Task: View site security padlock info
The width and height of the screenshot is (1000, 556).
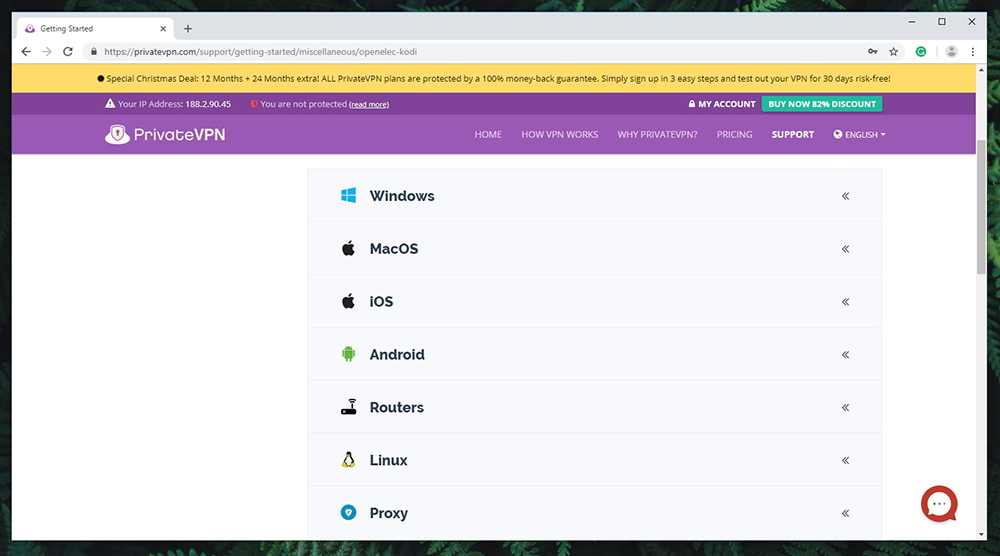Action: [94, 52]
